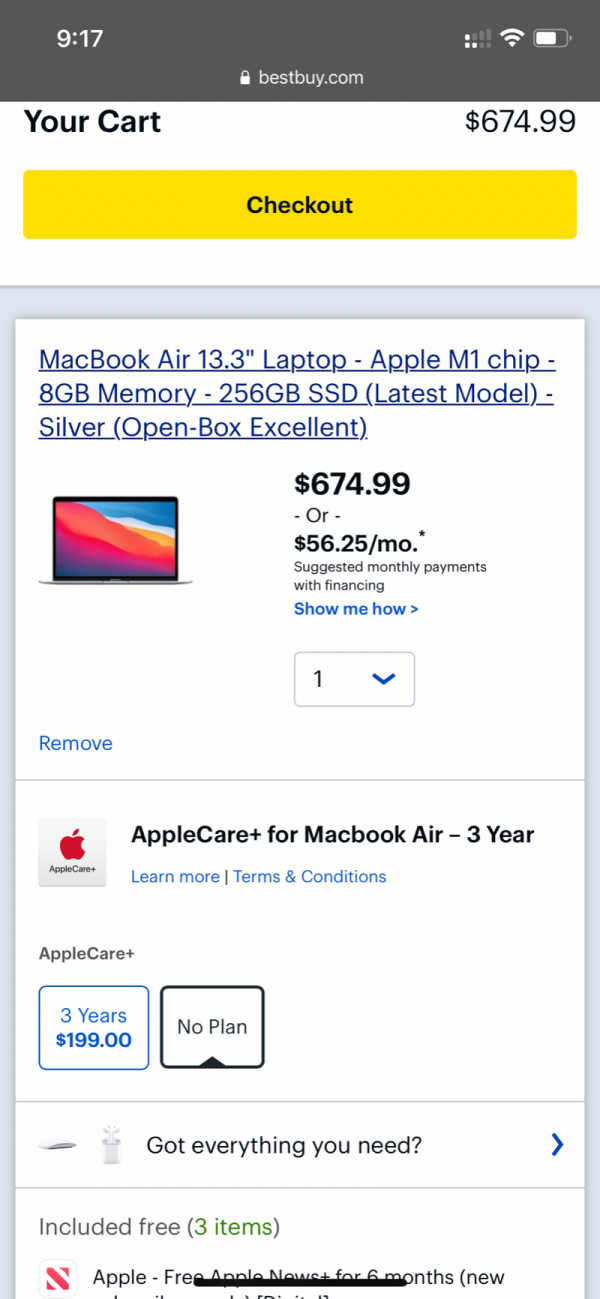Tap the bestbuy.com address bar
Image resolution: width=600 pixels, height=1299 pixels.
click(x=300, y=78)
